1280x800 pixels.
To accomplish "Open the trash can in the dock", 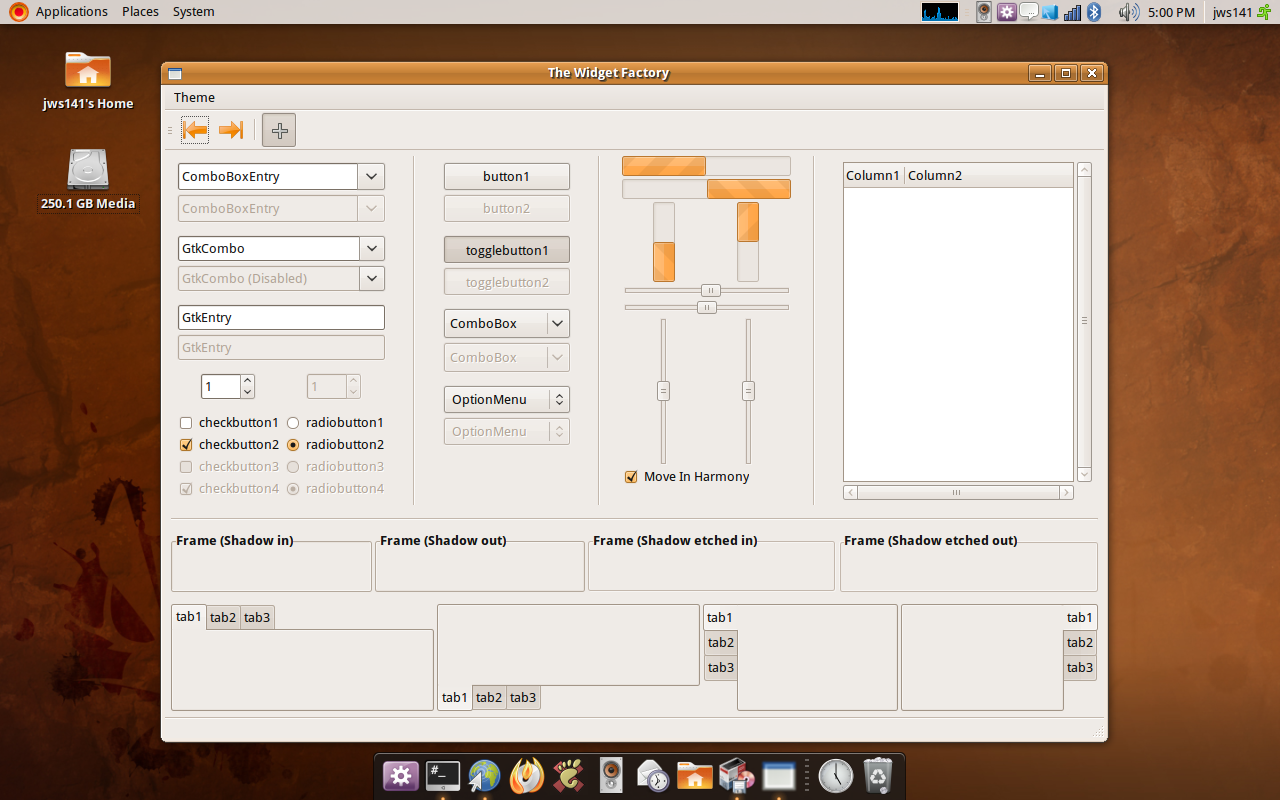I will click(877, 775).
